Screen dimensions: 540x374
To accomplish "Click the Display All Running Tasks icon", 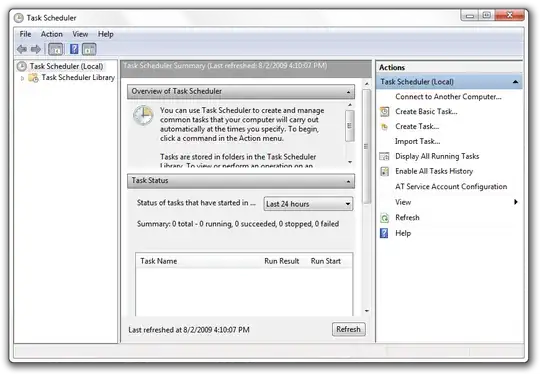I will coord(384,156).
